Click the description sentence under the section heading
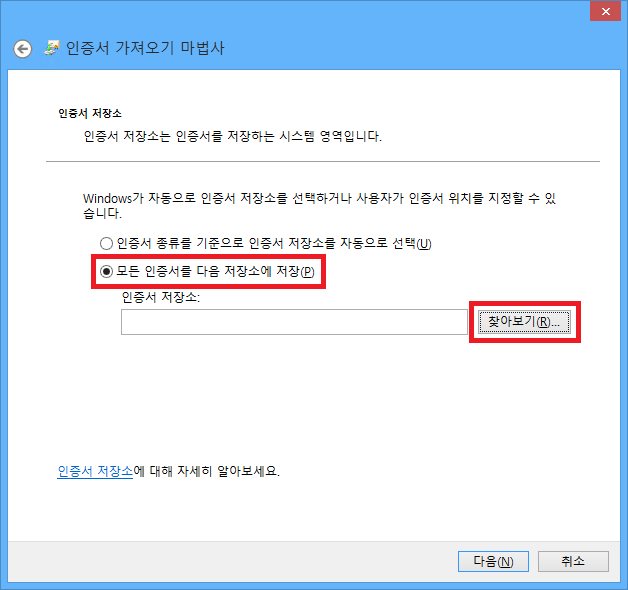This screenshot has height=590, width=628. click(x=232, y=135)
